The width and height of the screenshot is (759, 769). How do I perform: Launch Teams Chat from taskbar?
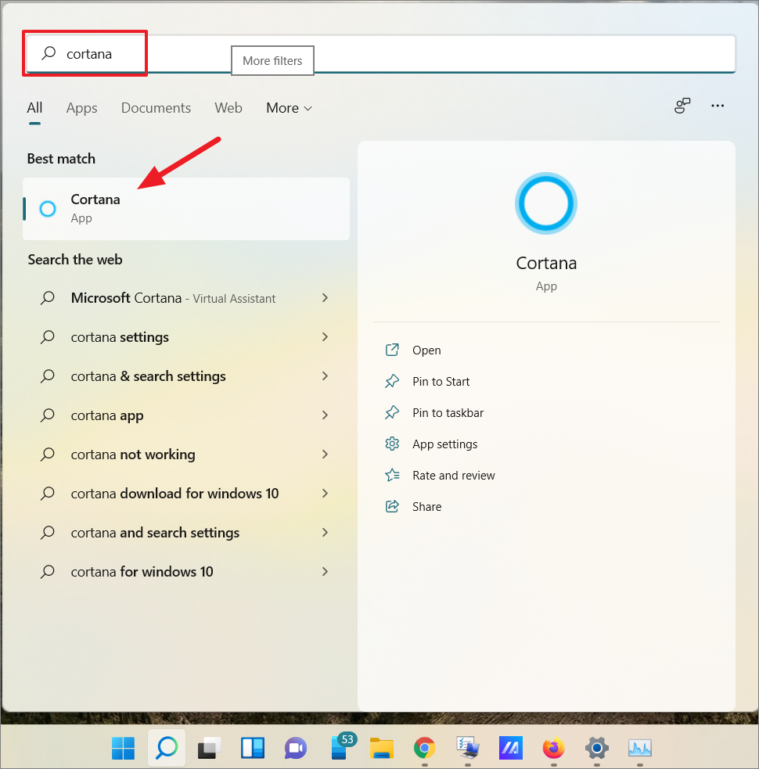click(296, 748)
